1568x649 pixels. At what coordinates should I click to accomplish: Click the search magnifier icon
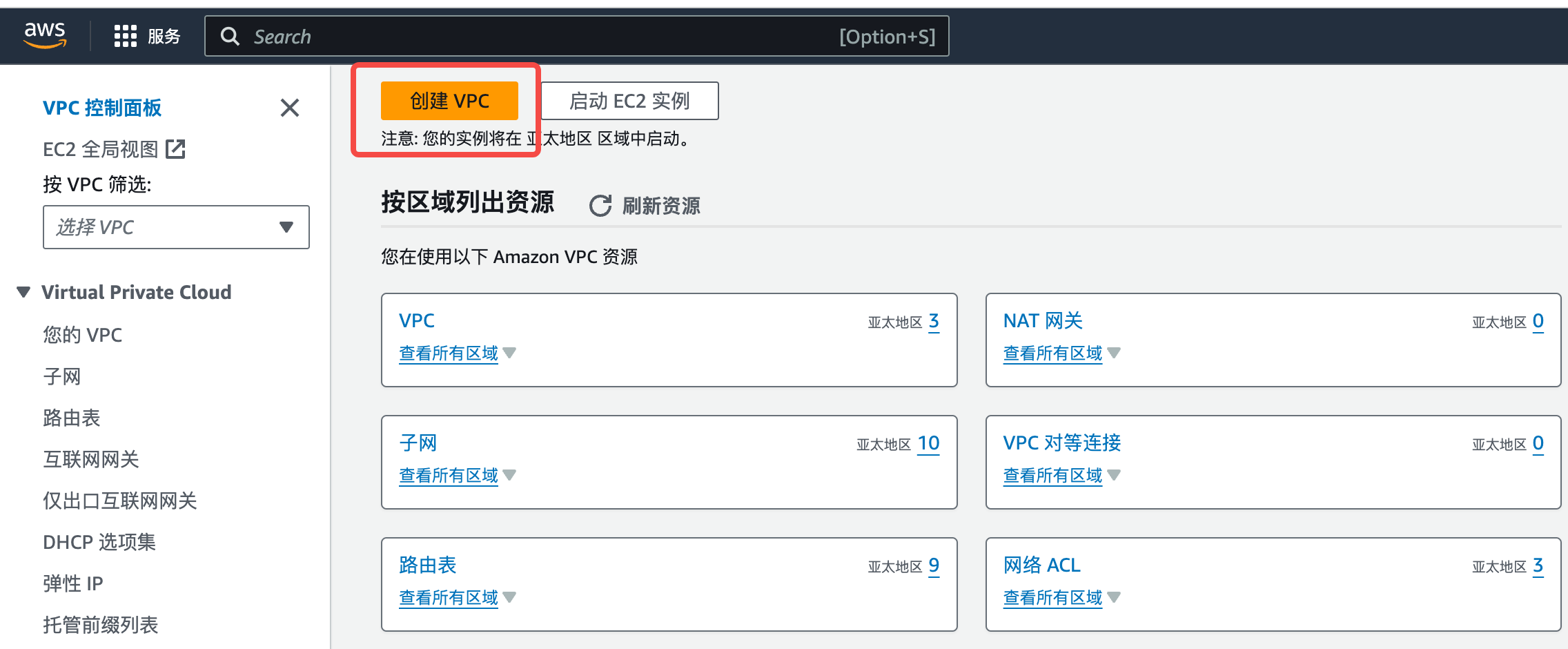pyautogui.click(x=230, y=36)
